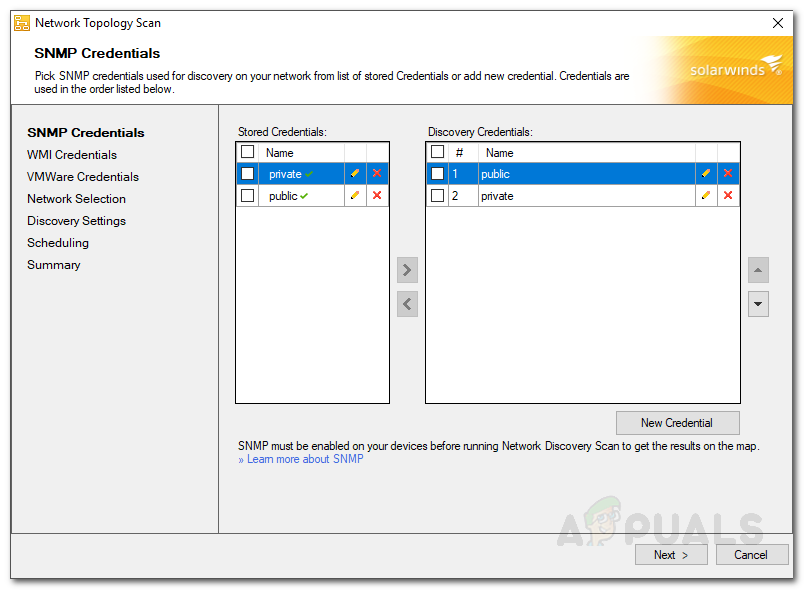Remove discovery credential 2 private
Viewport: 804px width, 590px height.
coord(728,195)
